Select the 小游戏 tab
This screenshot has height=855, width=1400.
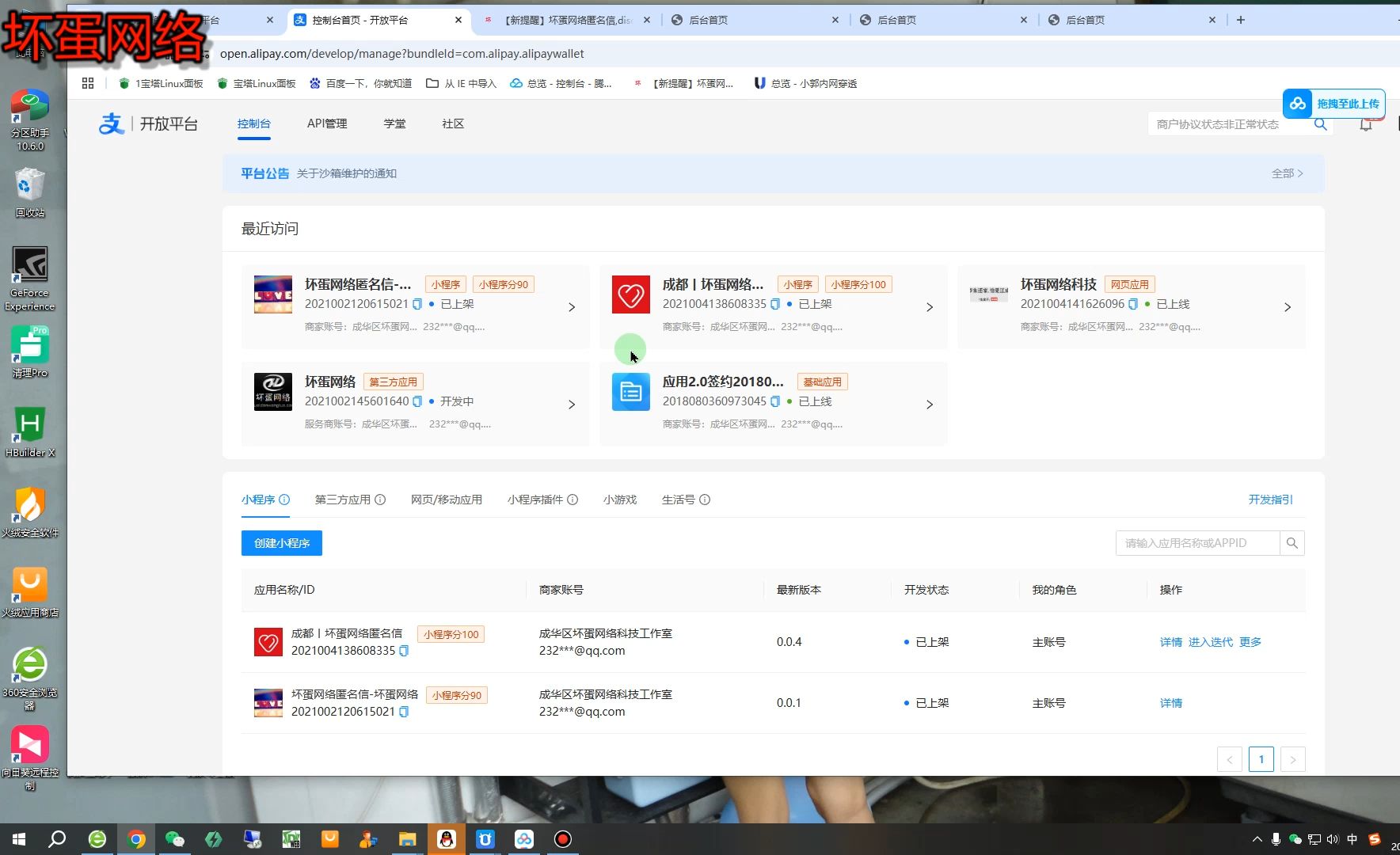[619, 500]
